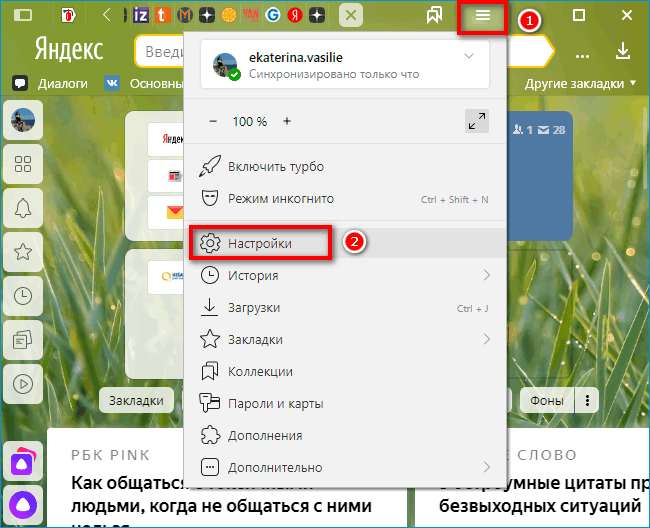Open the sidebar tabs/pages icon
This screenshot has width=650, height=528.
23,340
